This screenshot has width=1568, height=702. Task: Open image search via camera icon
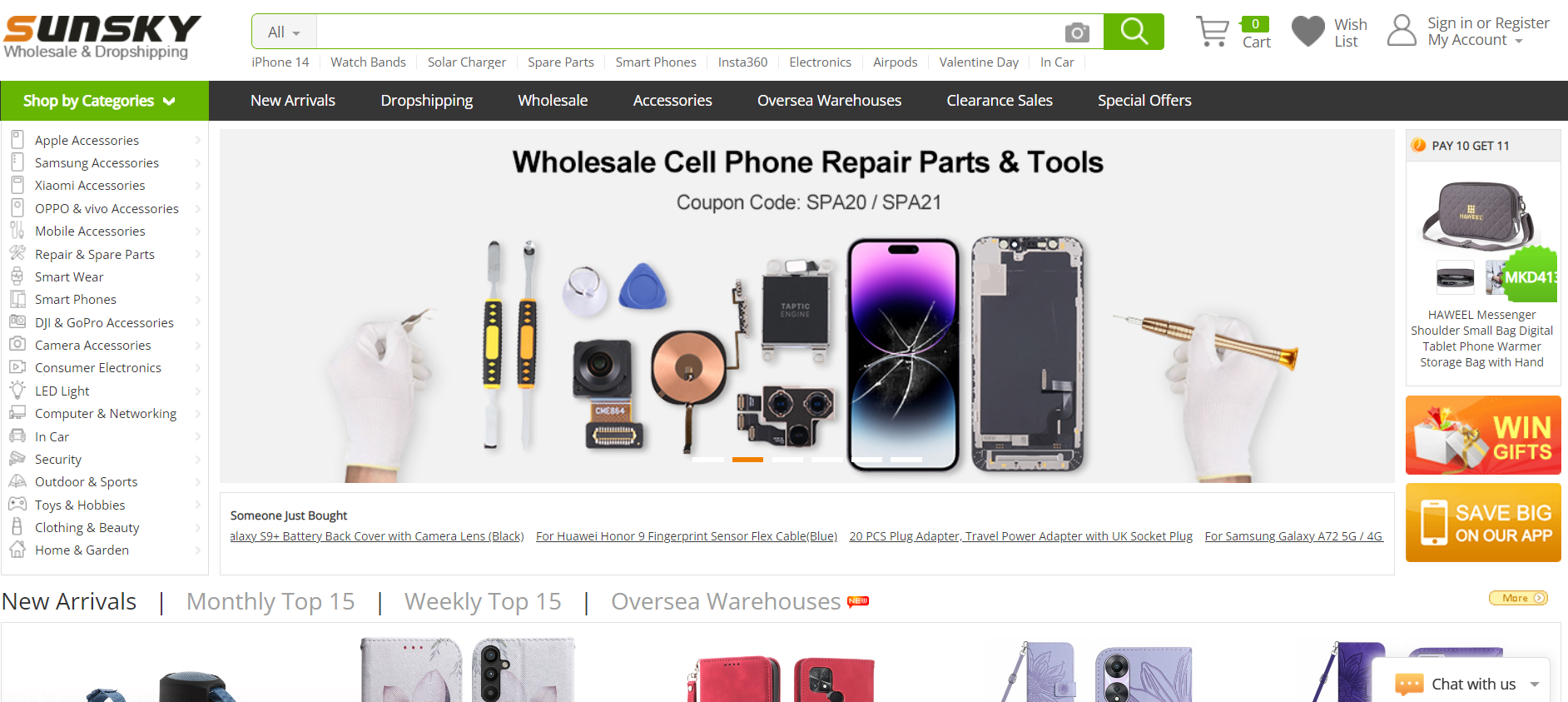pyautogui.click(x=1077, y=32)
